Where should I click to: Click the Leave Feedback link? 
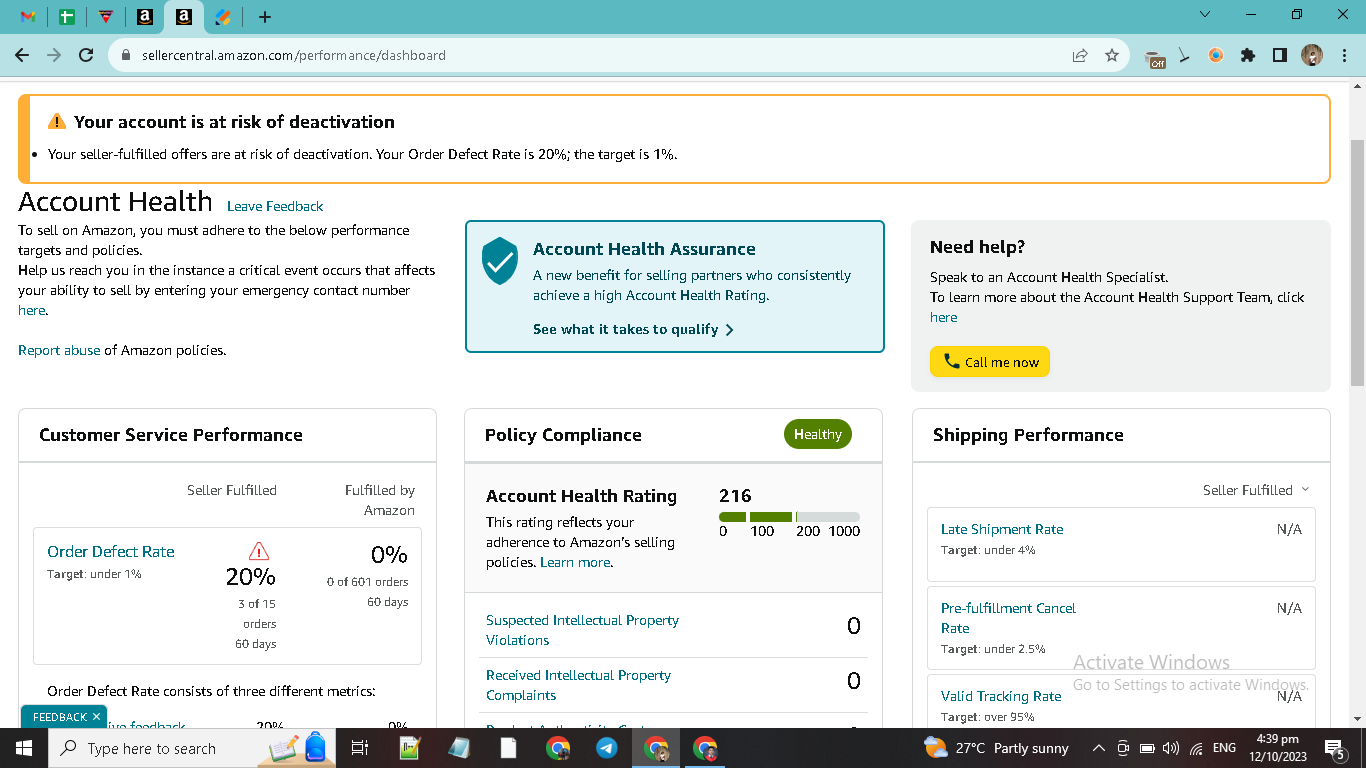(x=275, y=206)
